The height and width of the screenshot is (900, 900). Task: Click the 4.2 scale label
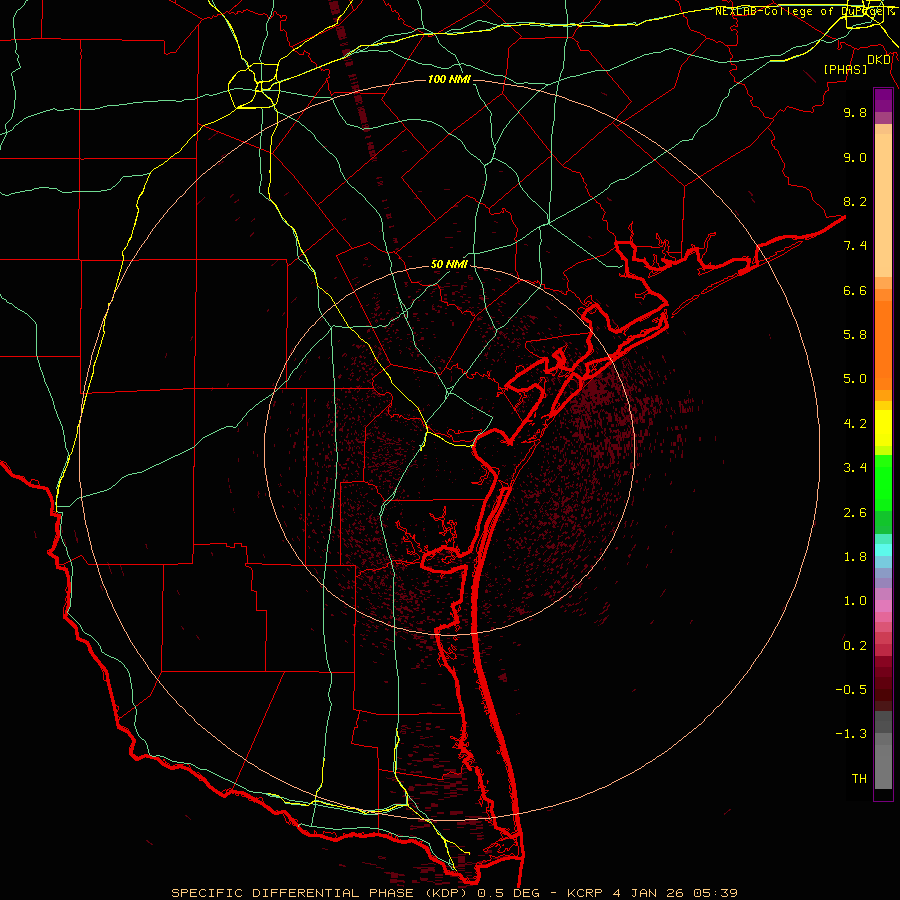tap(855, 424)
